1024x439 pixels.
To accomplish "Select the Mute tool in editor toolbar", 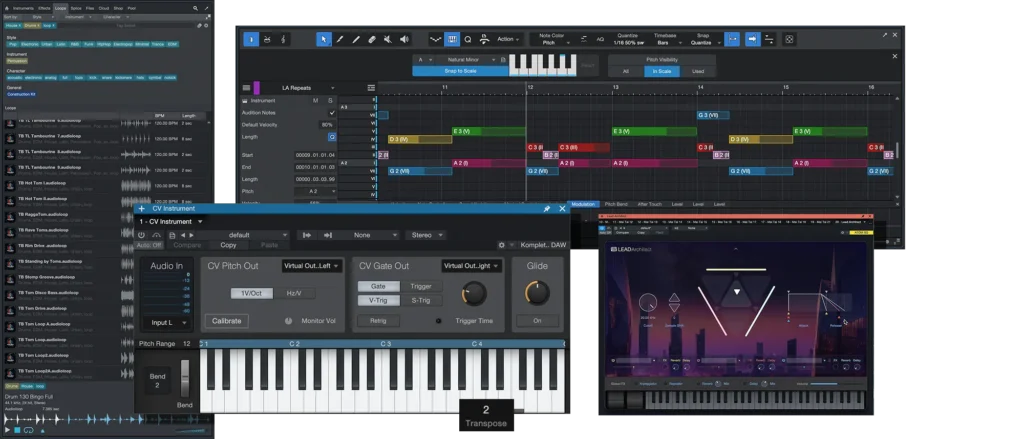I will [388, 39].
